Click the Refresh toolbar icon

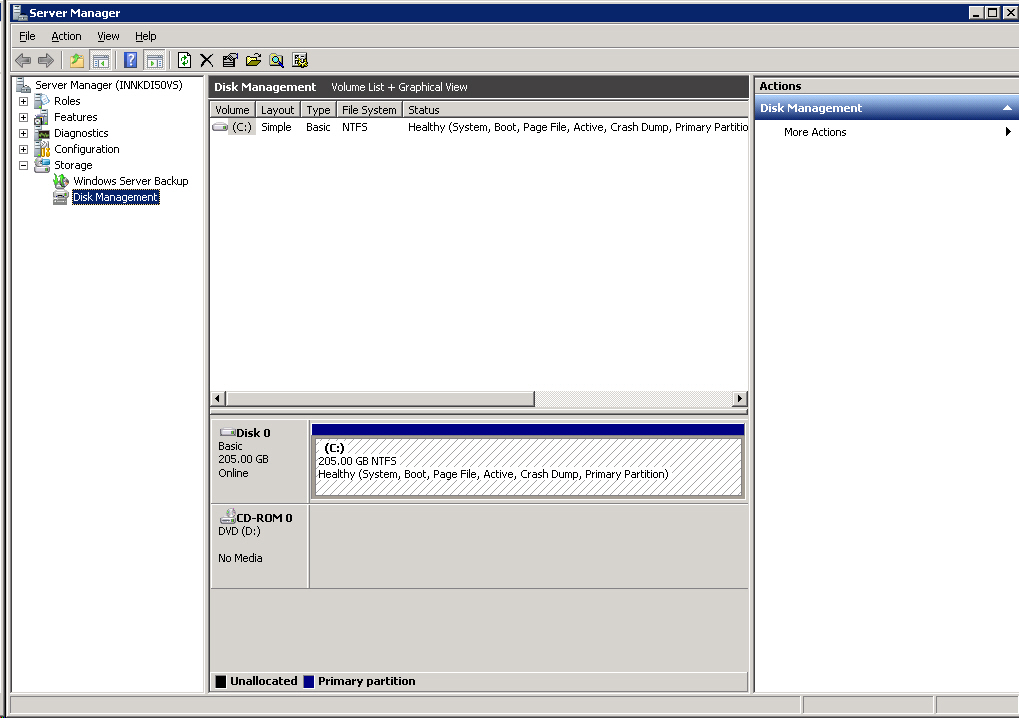point(185,60)
